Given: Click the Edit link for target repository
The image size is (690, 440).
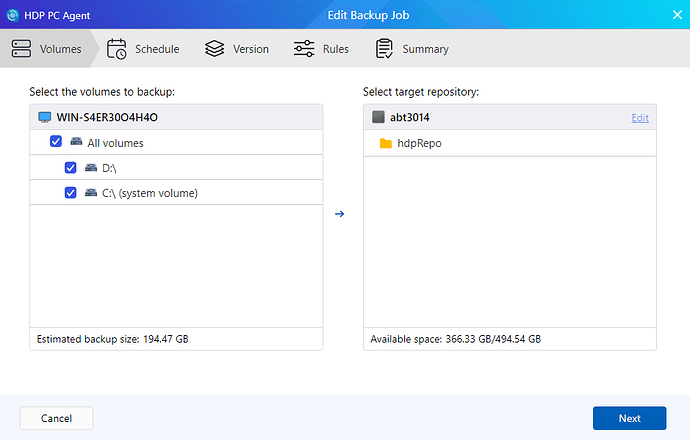Looking at the screenshot, I should pyautogui.click(x=640, y=118).
